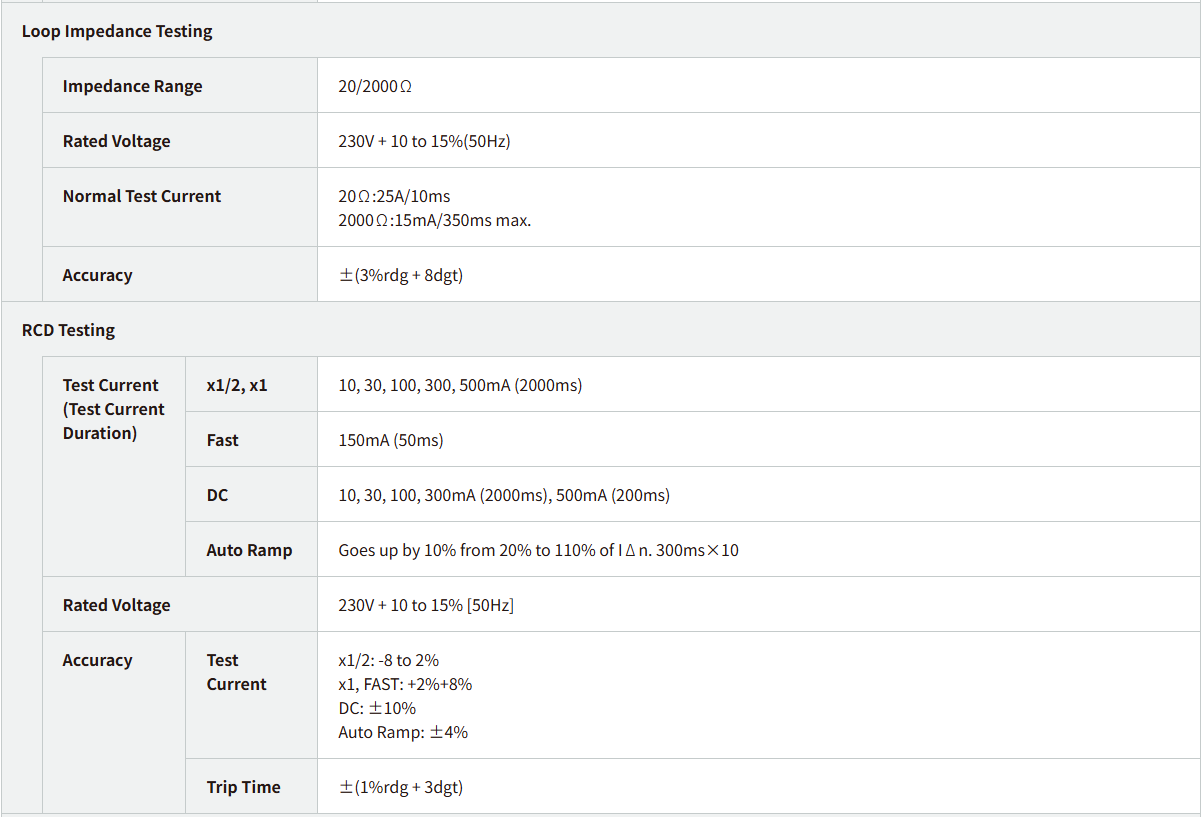Click the Normal Test Current label
This screenshot has height=817, width=1204.
click(141, 196)
